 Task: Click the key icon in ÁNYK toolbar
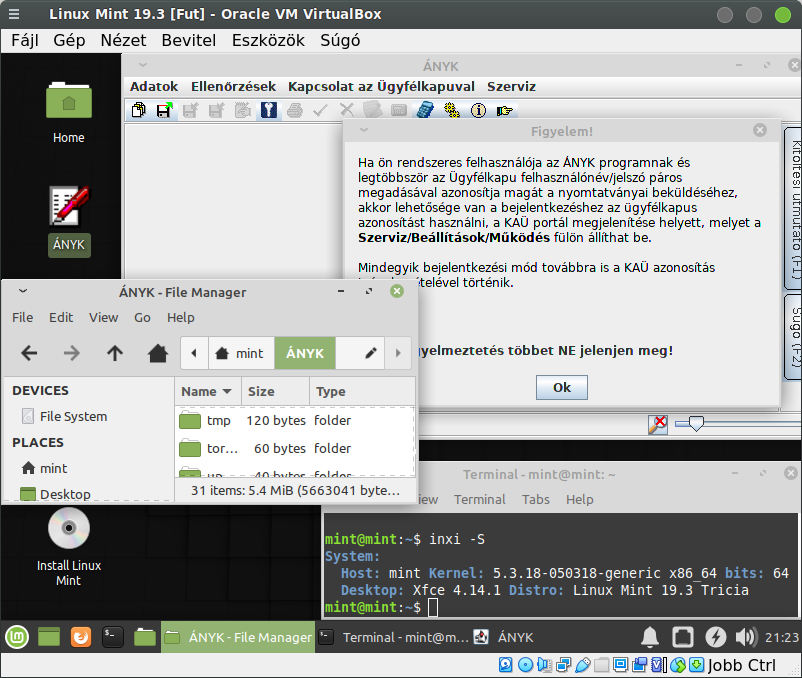point(269,110)
